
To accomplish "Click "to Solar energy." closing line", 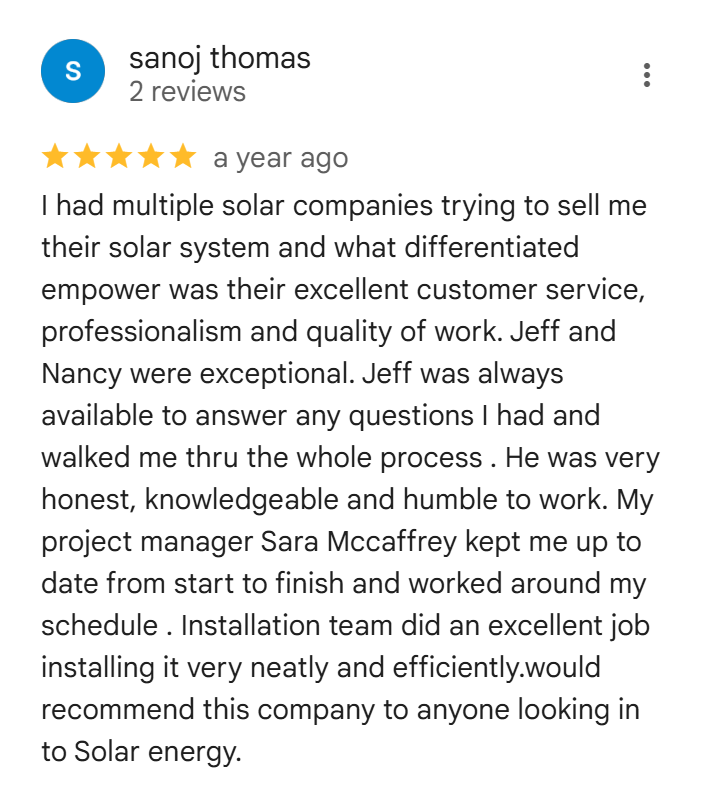I will [x=141, y=752].
